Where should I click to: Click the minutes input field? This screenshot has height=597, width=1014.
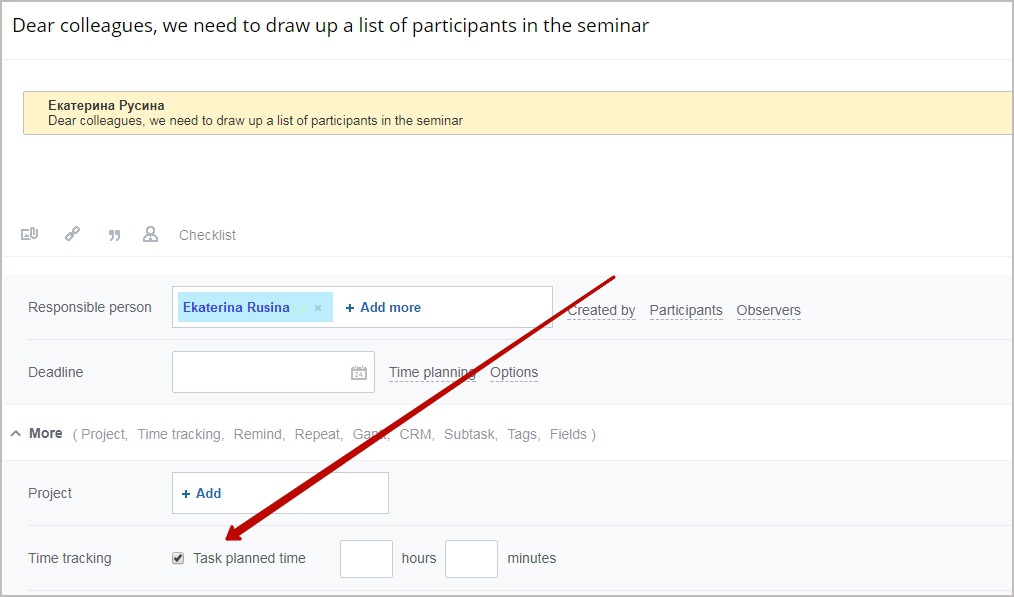click(x=471, y=559)
